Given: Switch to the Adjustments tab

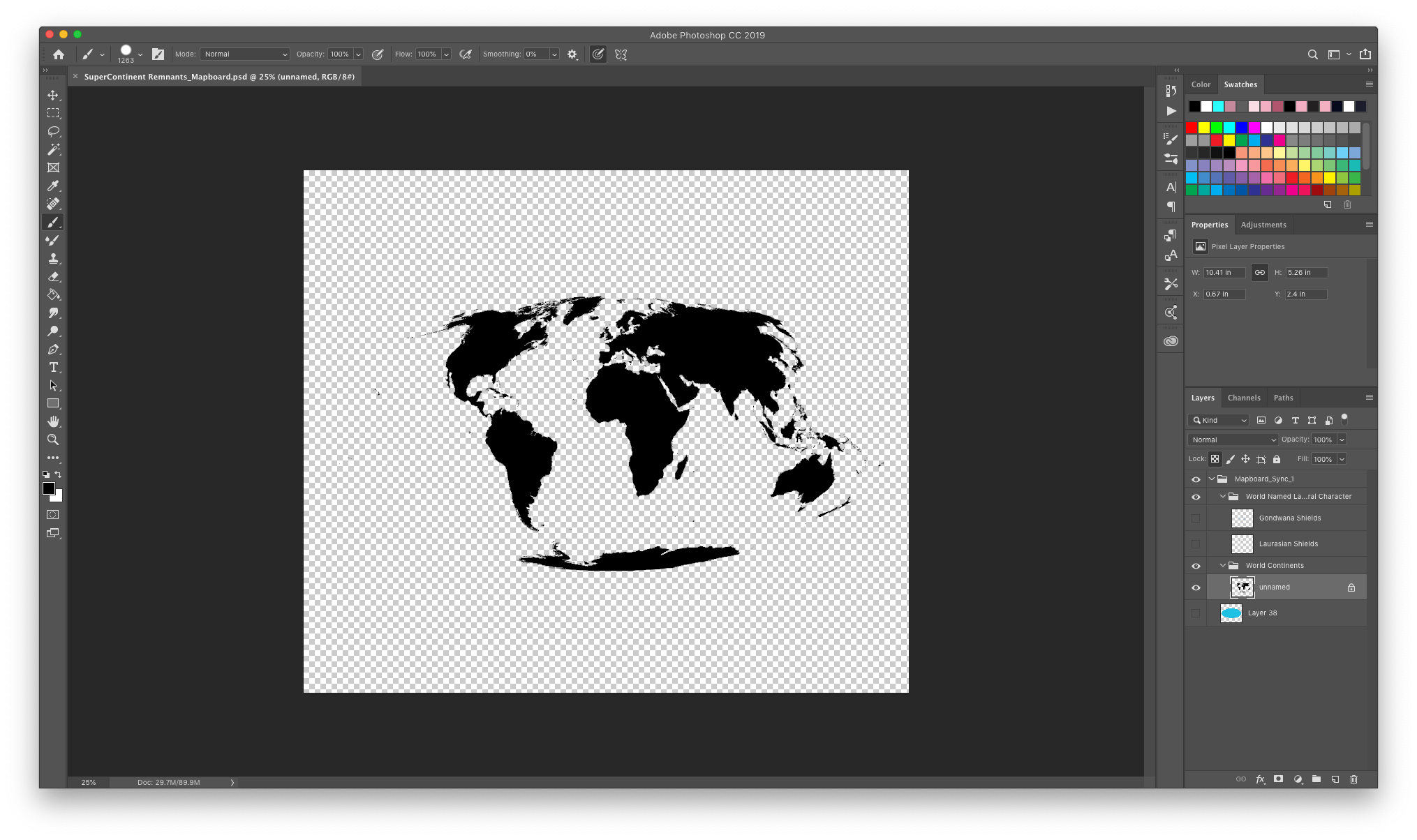Looking at the screenshot, I should pyautogui.click(x=1263, y=225).
